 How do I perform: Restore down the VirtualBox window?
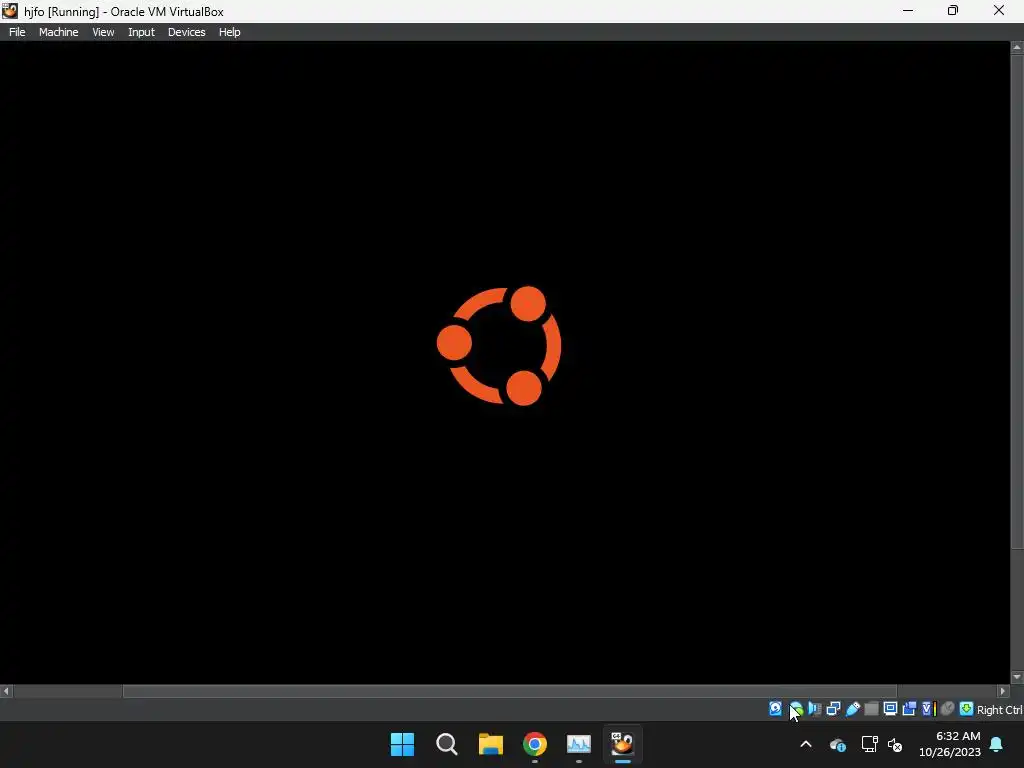pyautogui.click(x=953, y=10)
